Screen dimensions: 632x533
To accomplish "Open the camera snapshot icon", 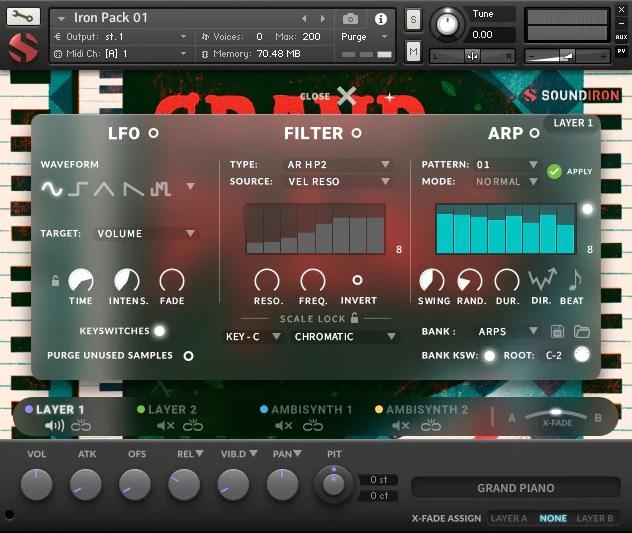I will click(350, 19).
